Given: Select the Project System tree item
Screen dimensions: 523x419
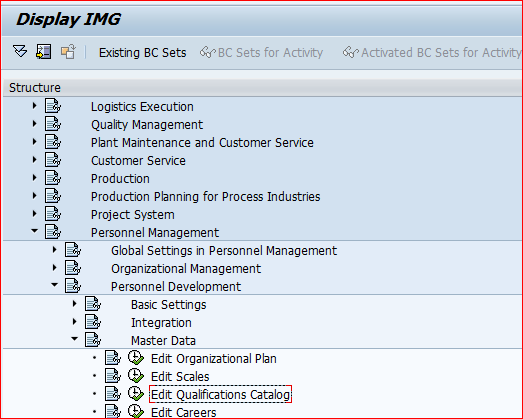Looking at the screenshot, I should point(133,215).
